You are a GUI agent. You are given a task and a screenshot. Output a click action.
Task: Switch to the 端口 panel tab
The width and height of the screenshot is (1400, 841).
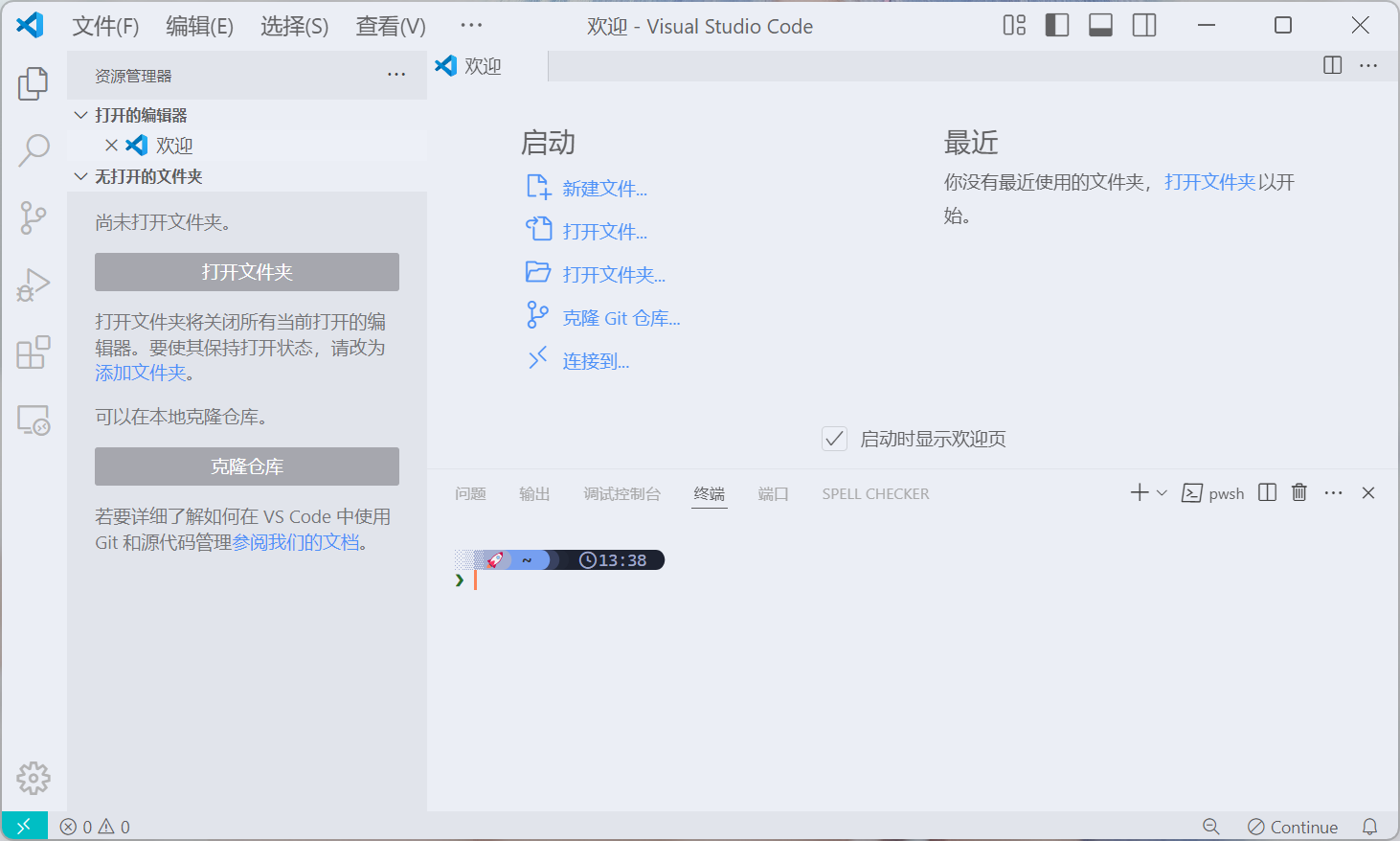click(773, 493)
